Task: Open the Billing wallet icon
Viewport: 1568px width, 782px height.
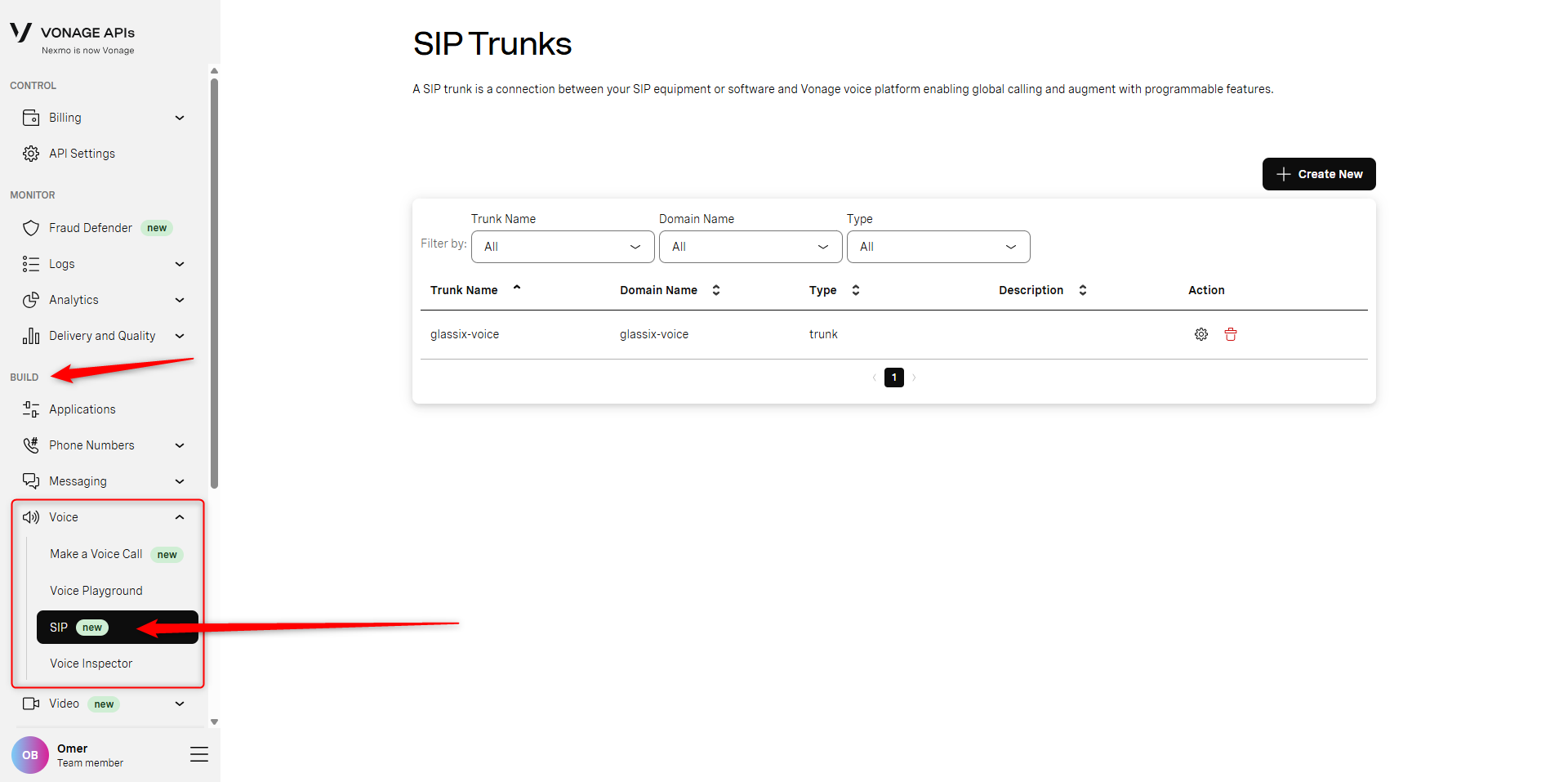Action: pos(31,118)
